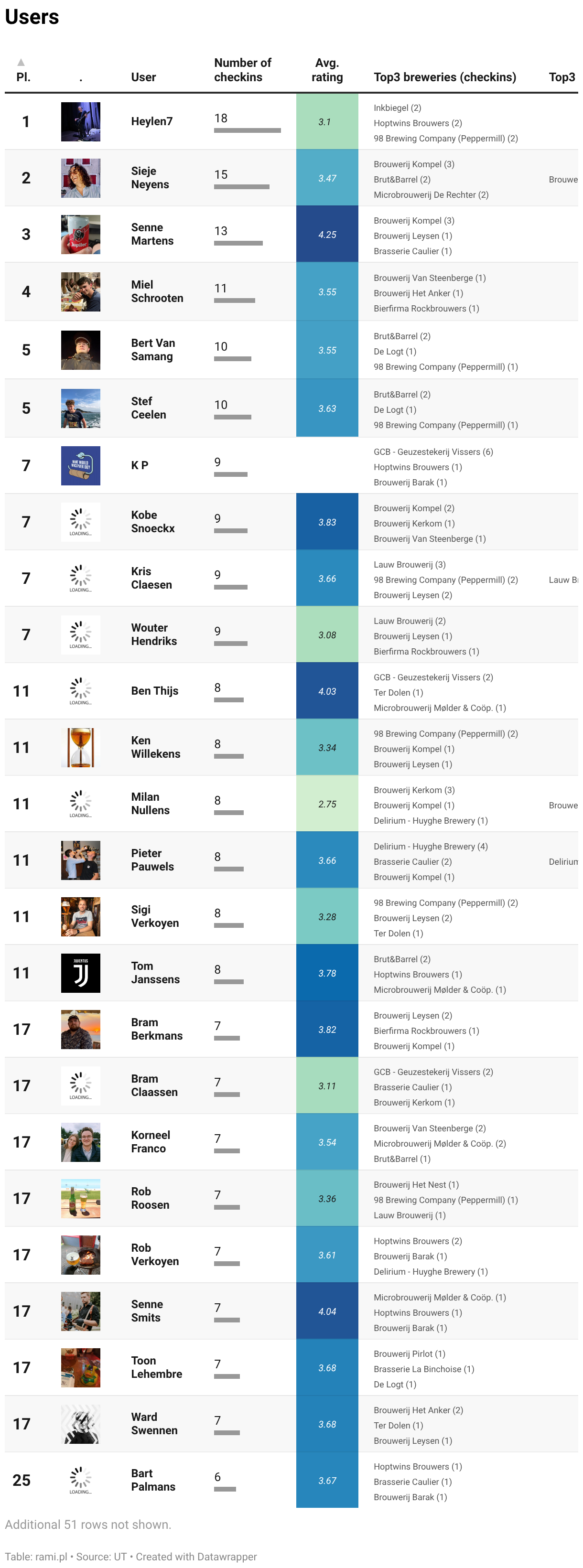Sort by the User column header

click(x=144, y=77)
